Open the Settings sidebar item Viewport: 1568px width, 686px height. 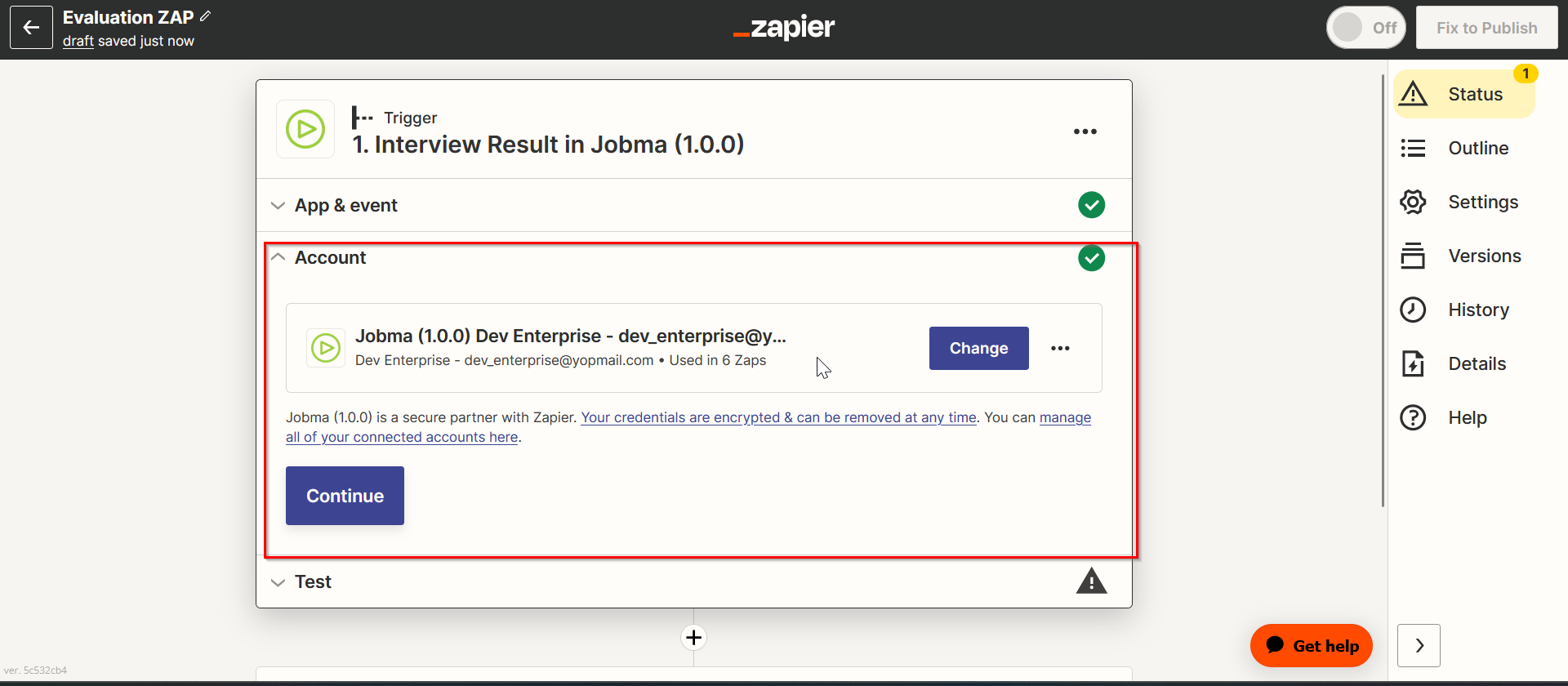1483,202
